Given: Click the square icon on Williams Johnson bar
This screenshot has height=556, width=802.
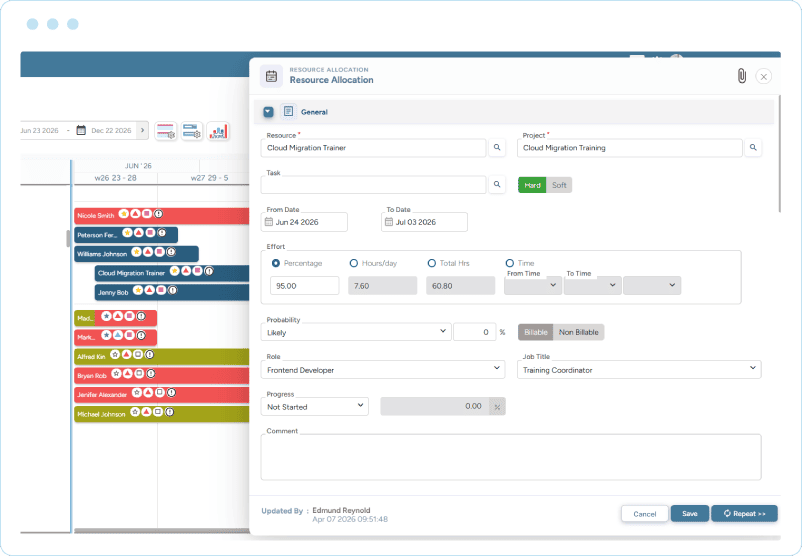Looking at the screenshot, I should 160,252.
